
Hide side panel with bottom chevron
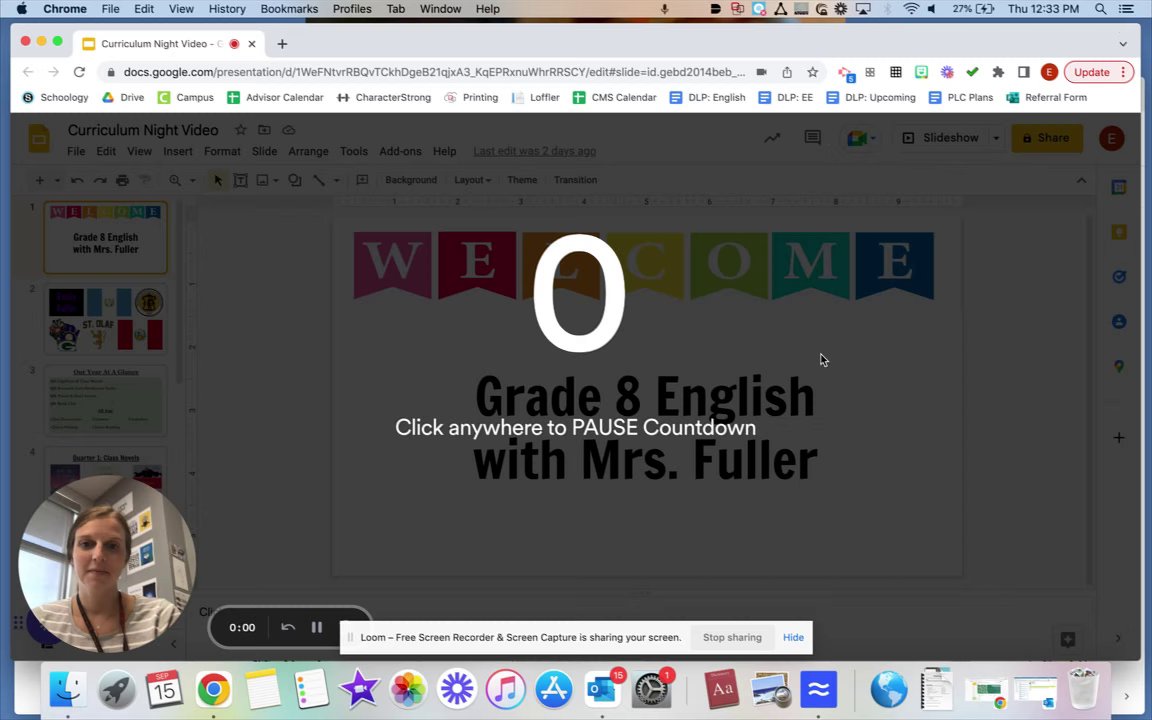click(x=1118, y=638)
